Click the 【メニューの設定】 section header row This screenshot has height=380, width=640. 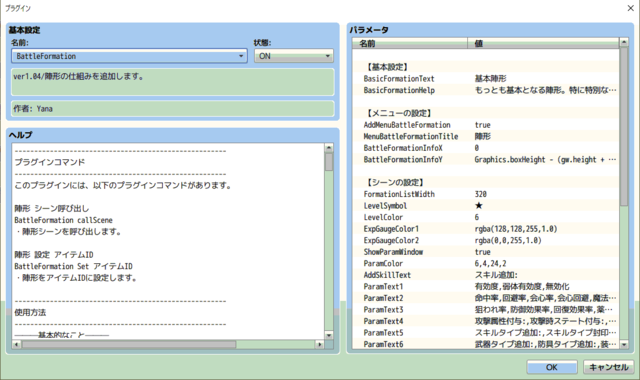[x=485, y=113]
